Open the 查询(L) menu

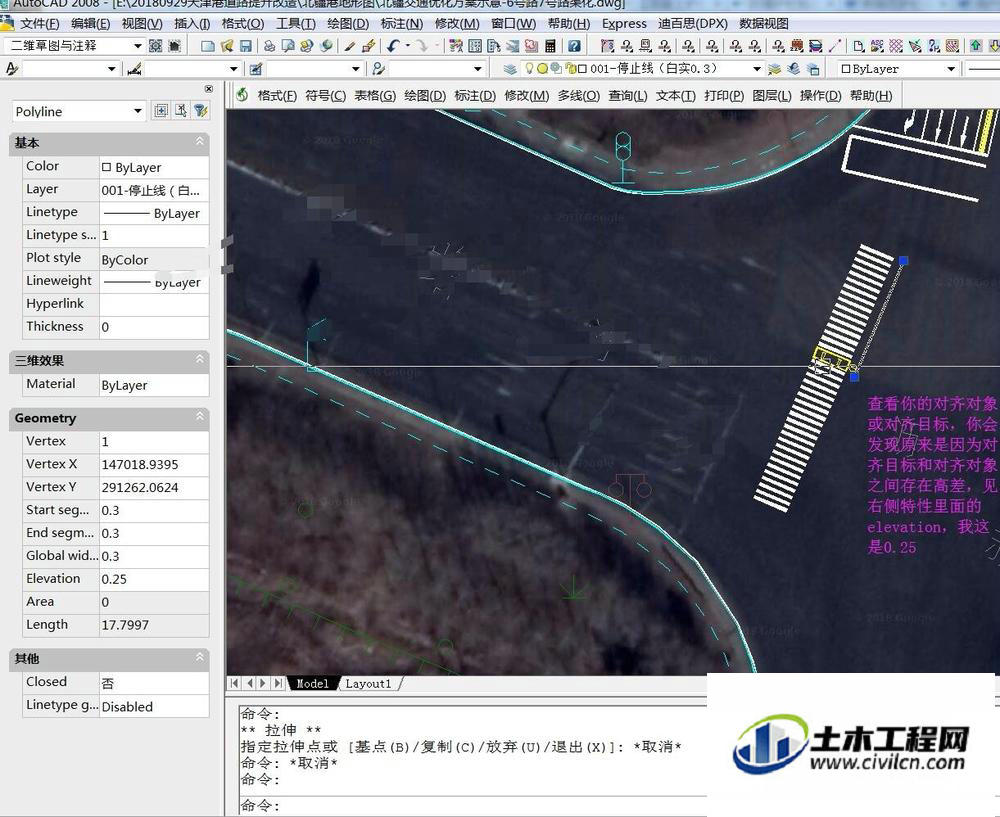[628, 96]
